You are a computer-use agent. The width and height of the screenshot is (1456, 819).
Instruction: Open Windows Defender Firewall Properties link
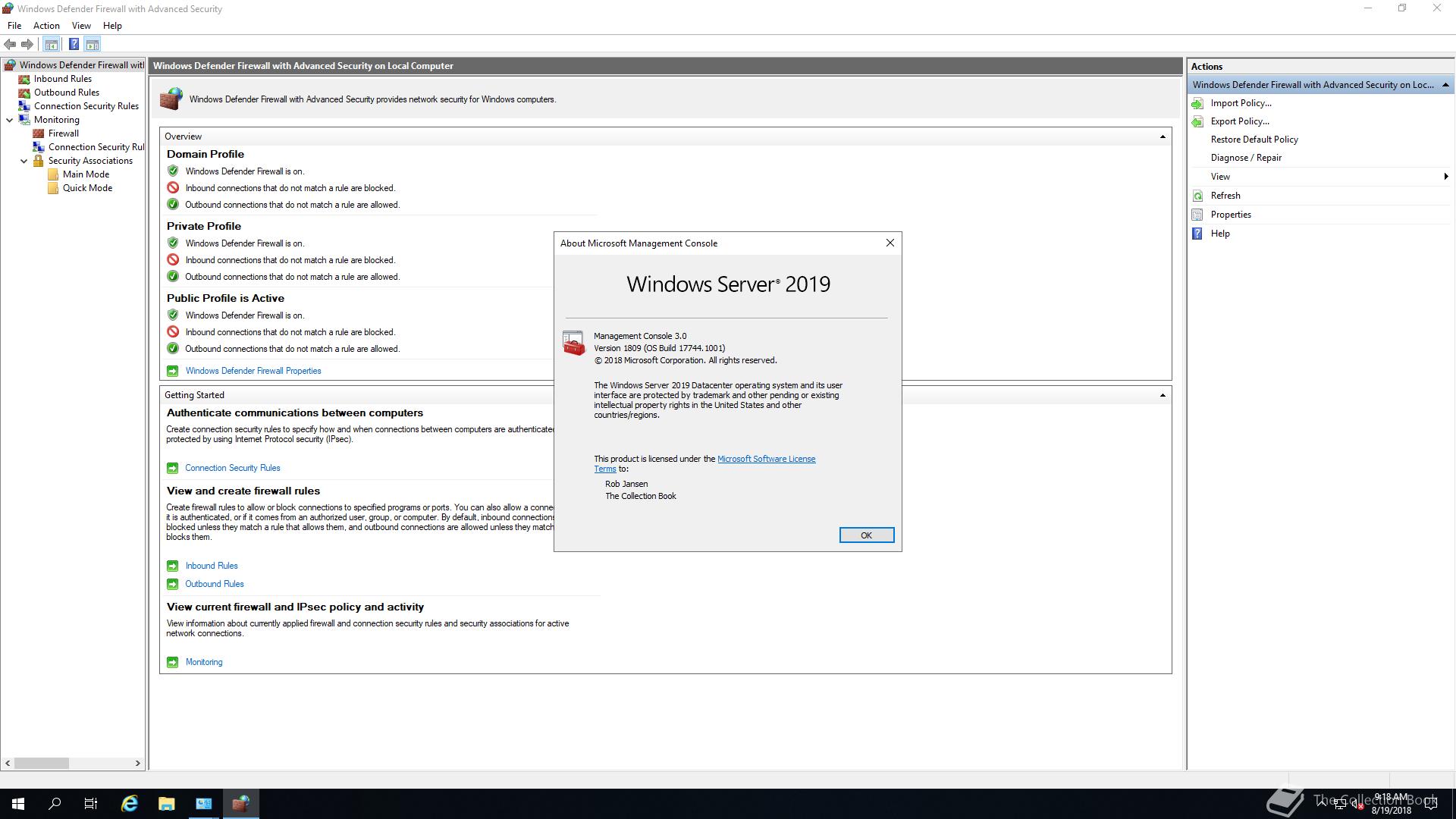[x=253, y=371]
